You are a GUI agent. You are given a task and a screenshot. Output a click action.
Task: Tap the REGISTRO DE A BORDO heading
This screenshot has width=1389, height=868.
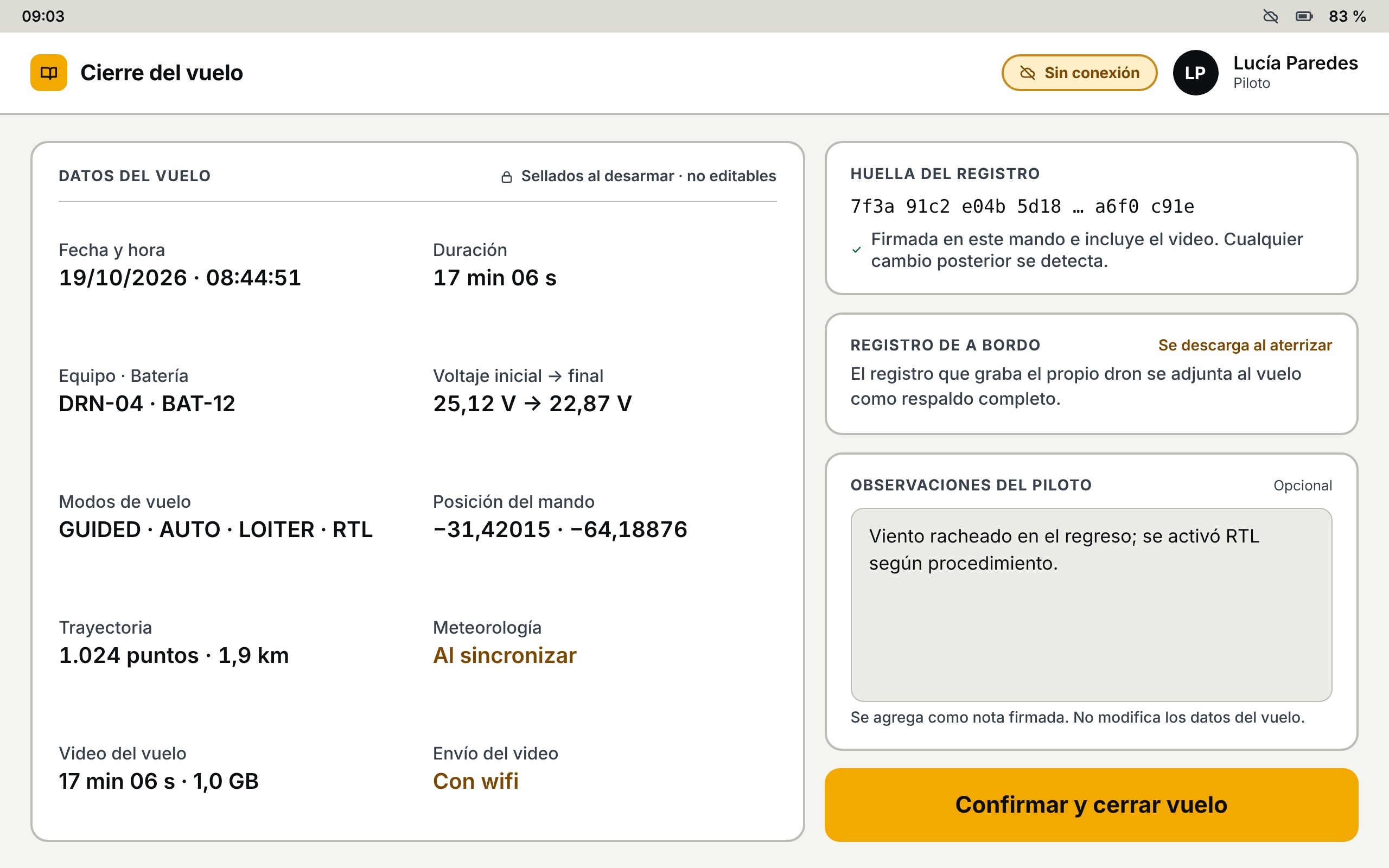coord(945,345)
